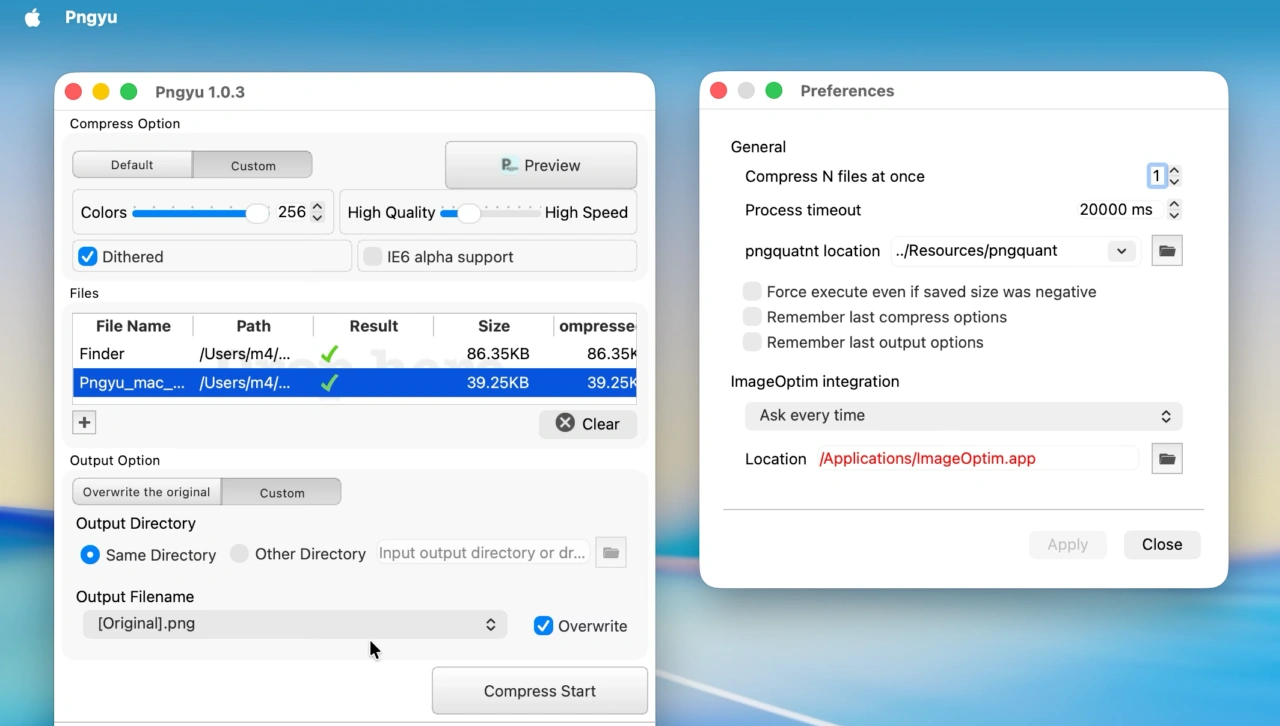Click Close in the Preferences window
1280x726 pixels.
coord(1161,544)
